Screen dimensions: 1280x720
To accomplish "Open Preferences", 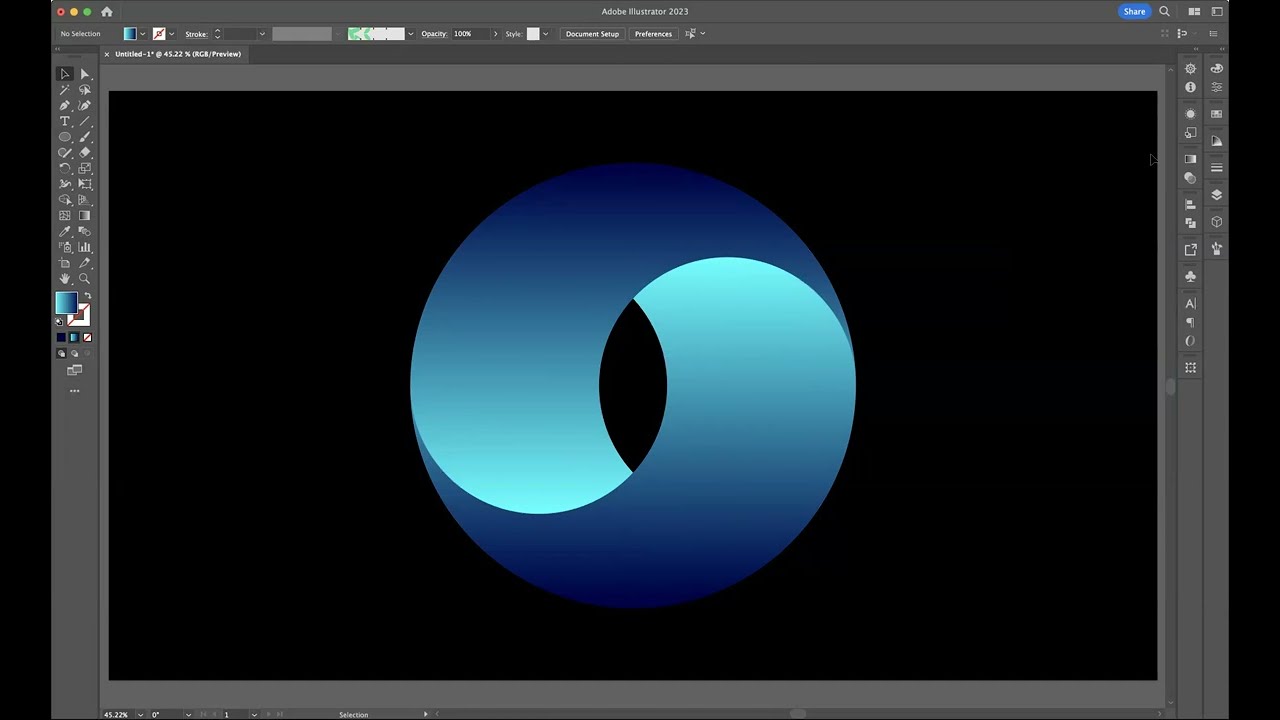I will (x=653, y=34).
